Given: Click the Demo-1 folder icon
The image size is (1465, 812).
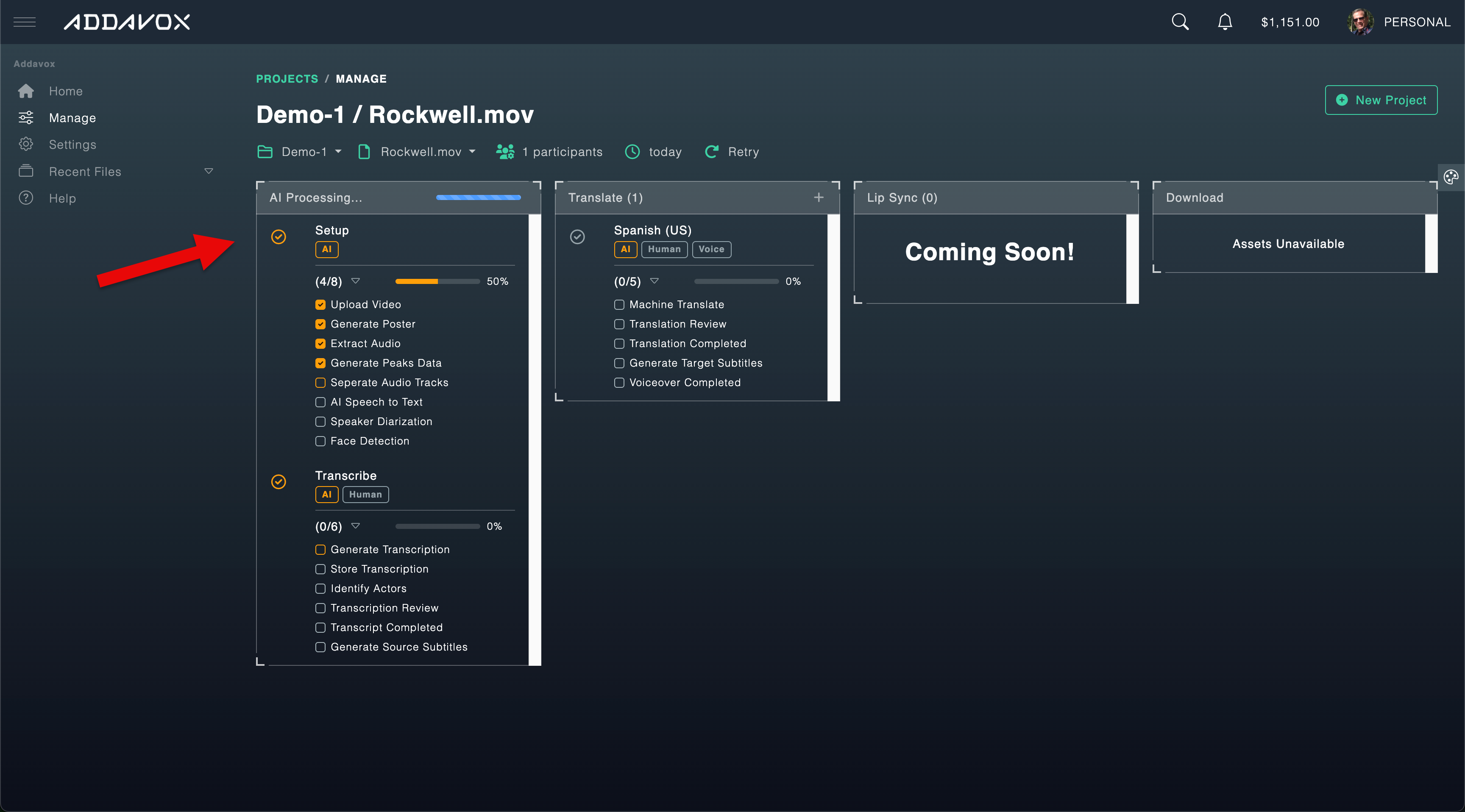Looking at the screenshot, I should 265,152.
